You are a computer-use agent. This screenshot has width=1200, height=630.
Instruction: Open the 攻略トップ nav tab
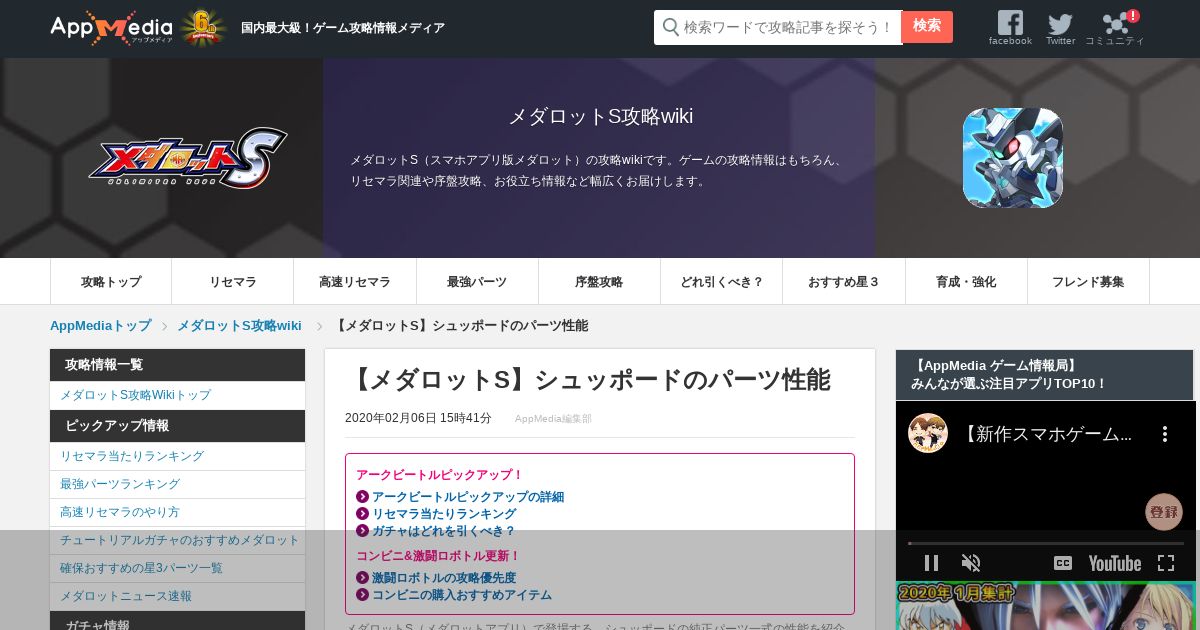pos(111,281)
